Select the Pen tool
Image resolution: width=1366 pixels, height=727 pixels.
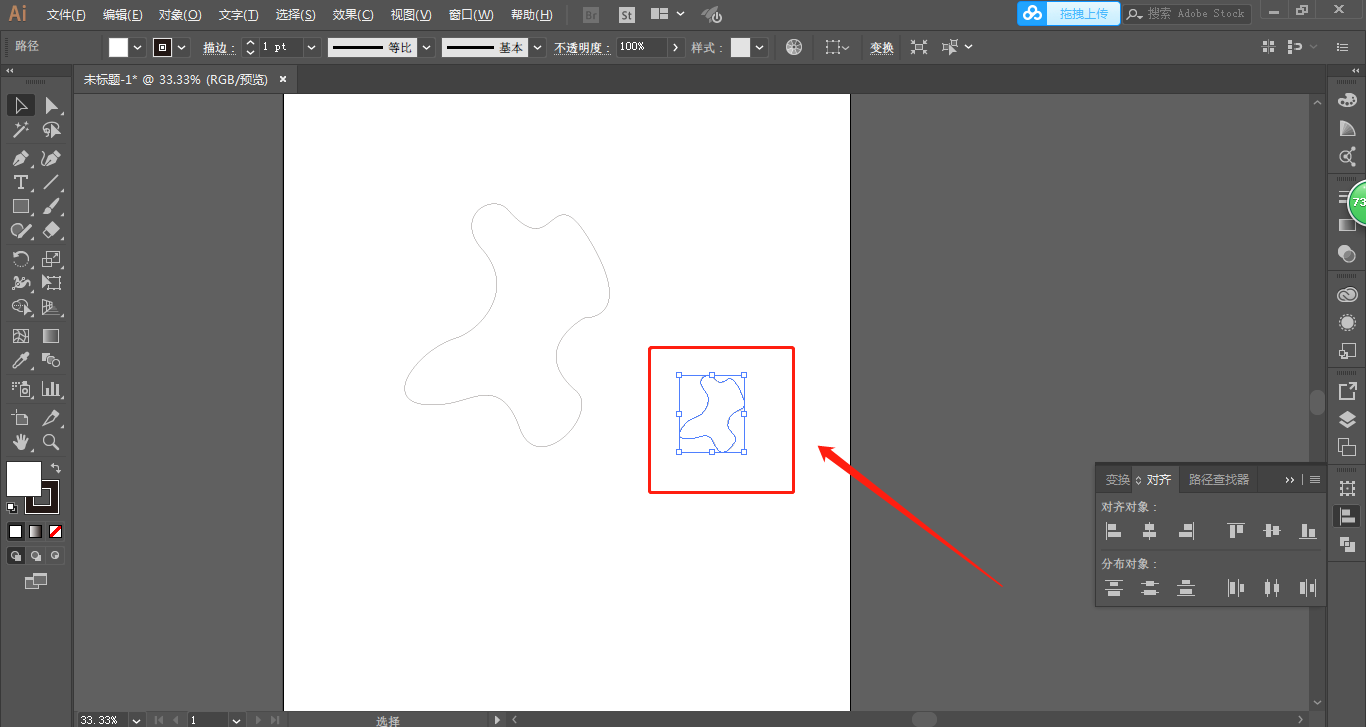pos(21,158)
